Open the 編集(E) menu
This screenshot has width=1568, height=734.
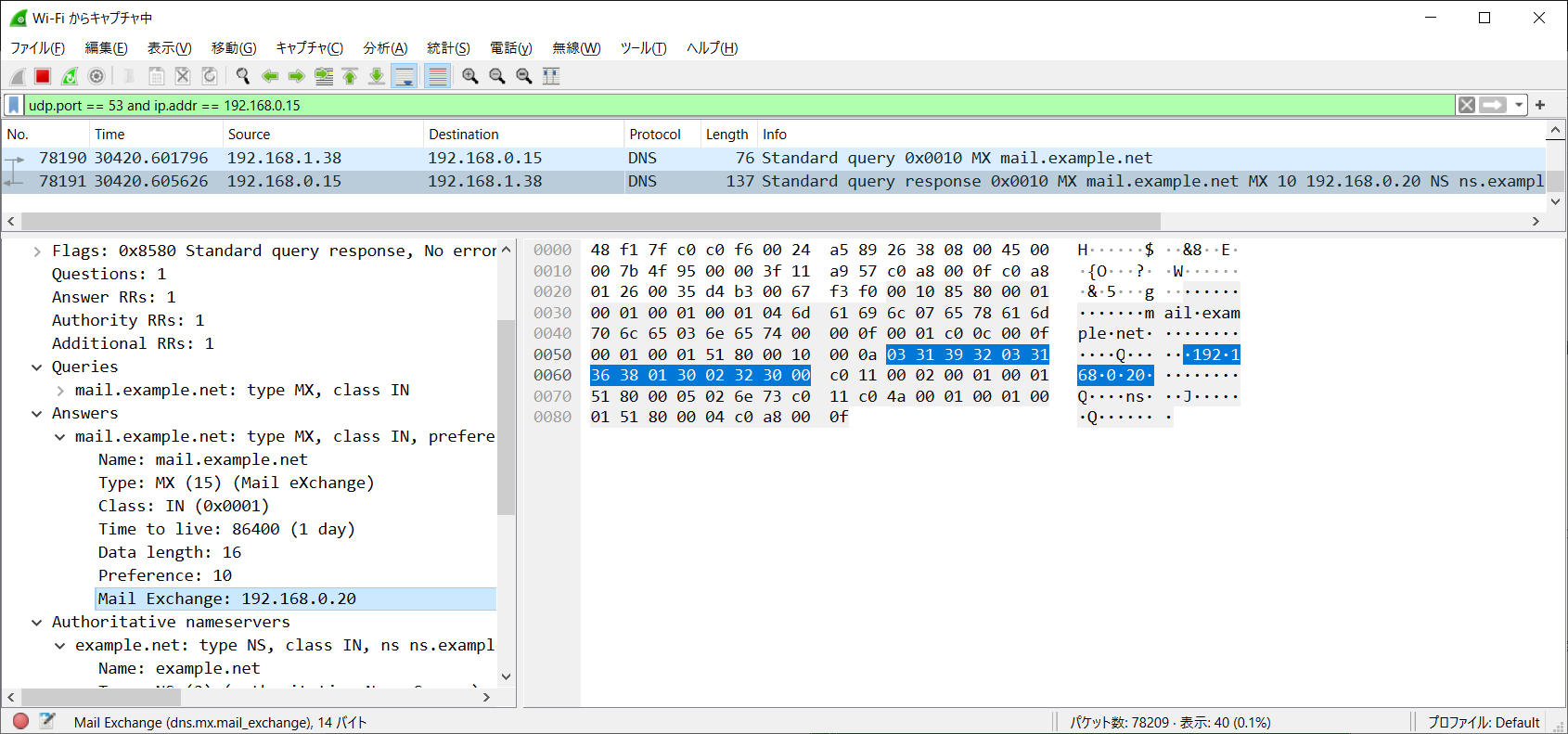107,48
